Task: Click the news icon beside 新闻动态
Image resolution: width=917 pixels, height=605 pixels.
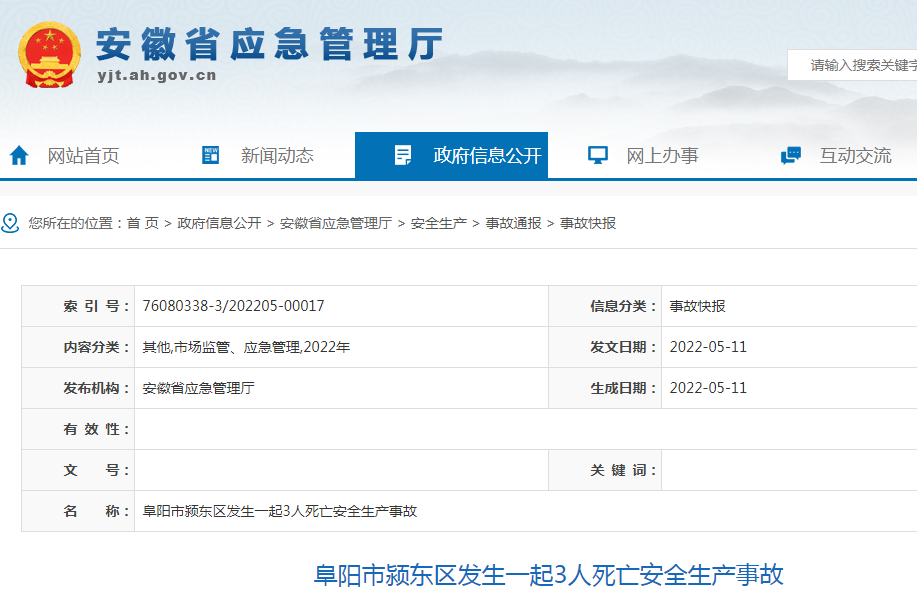Action: click(x=211, y=155)
